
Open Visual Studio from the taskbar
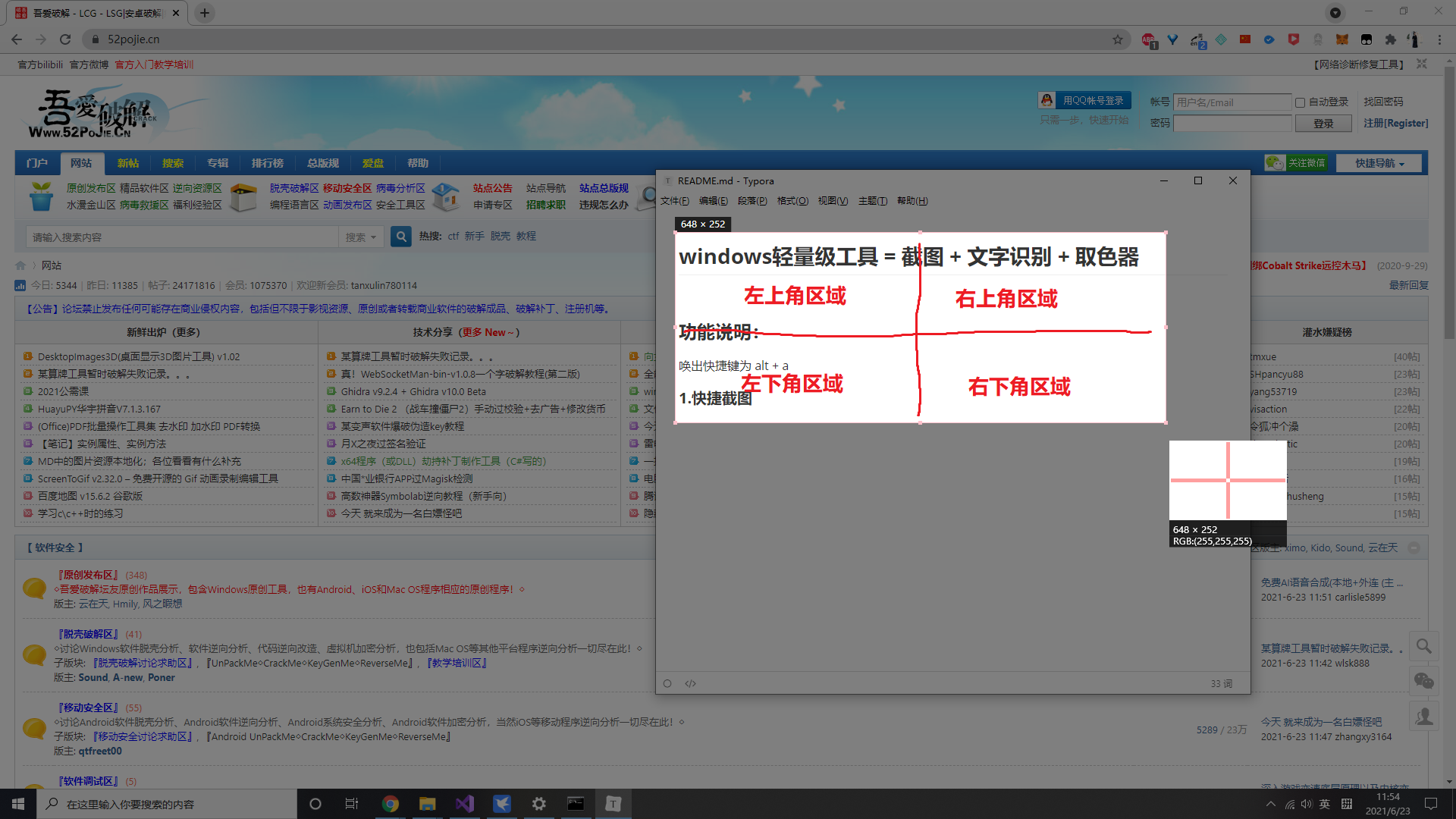(x=465, y=804)
